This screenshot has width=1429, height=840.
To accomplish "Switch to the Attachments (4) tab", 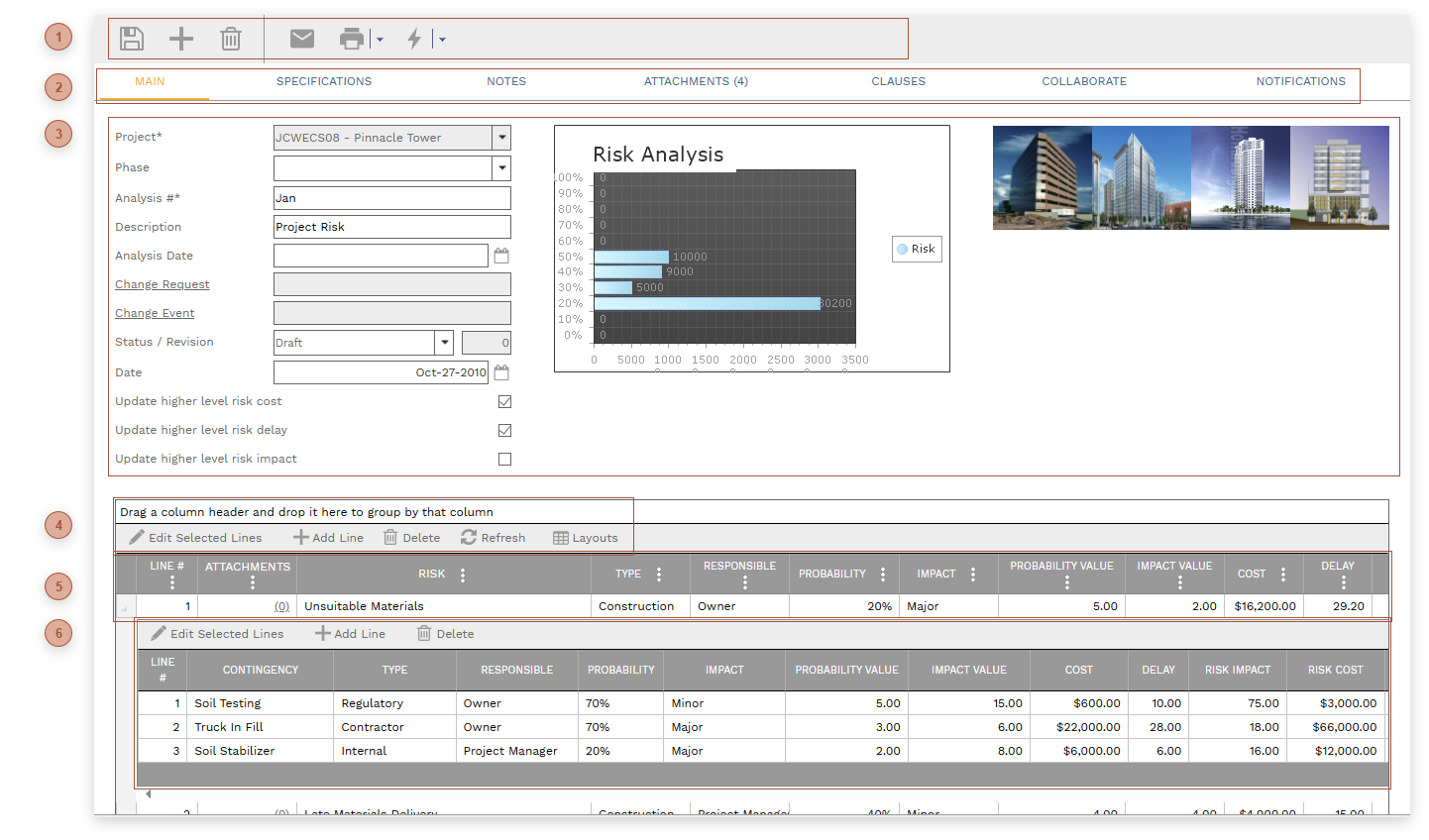I will pos(696,81).
